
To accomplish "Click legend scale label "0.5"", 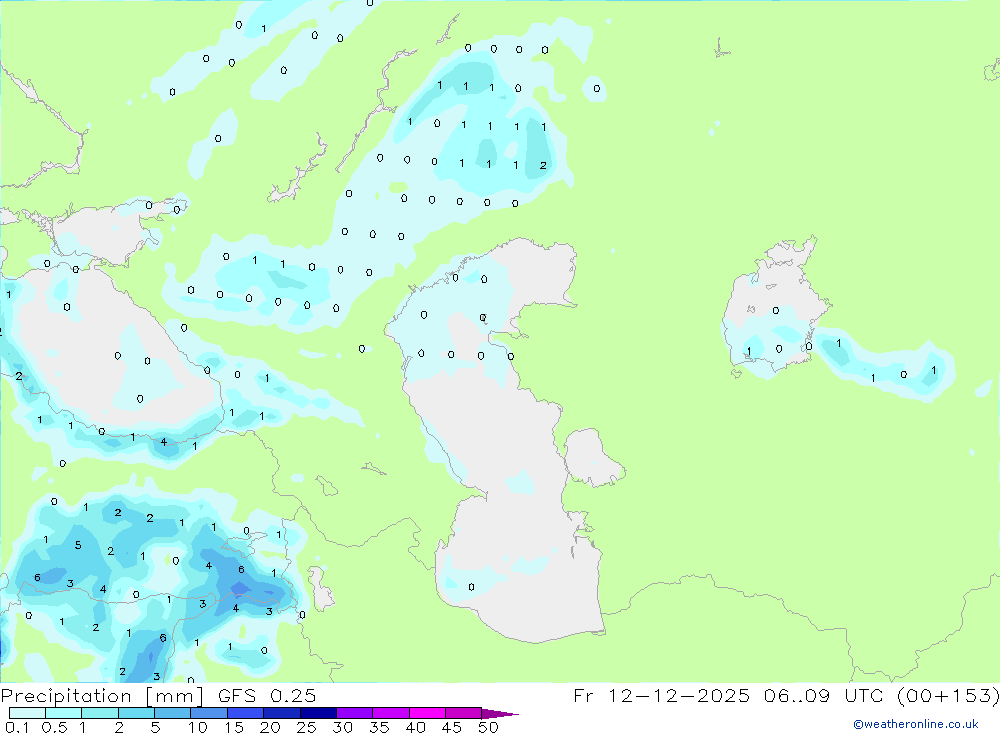I will click(54, 727).
